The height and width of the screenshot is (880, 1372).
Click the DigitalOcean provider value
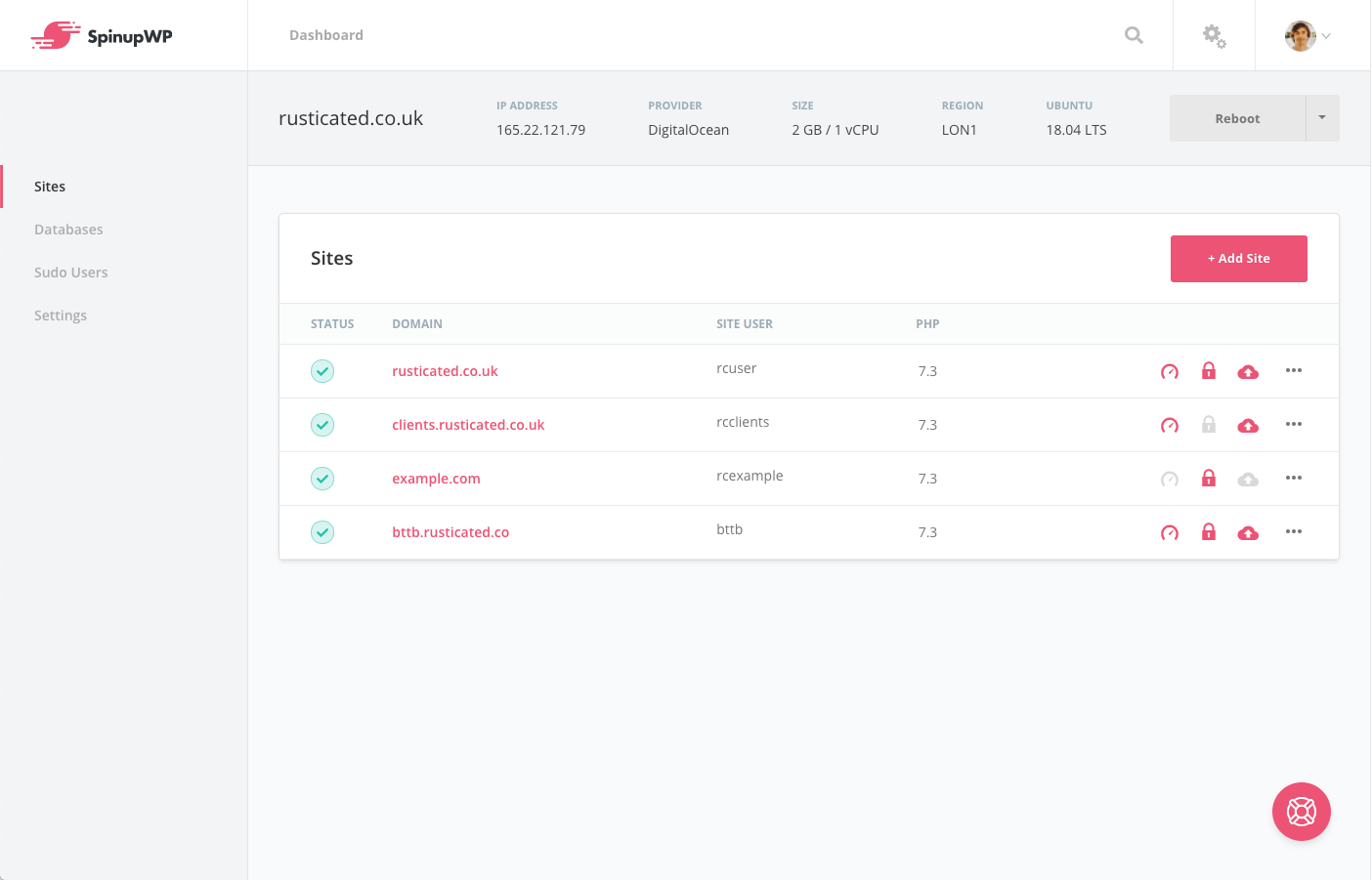(x=688, y=130)
